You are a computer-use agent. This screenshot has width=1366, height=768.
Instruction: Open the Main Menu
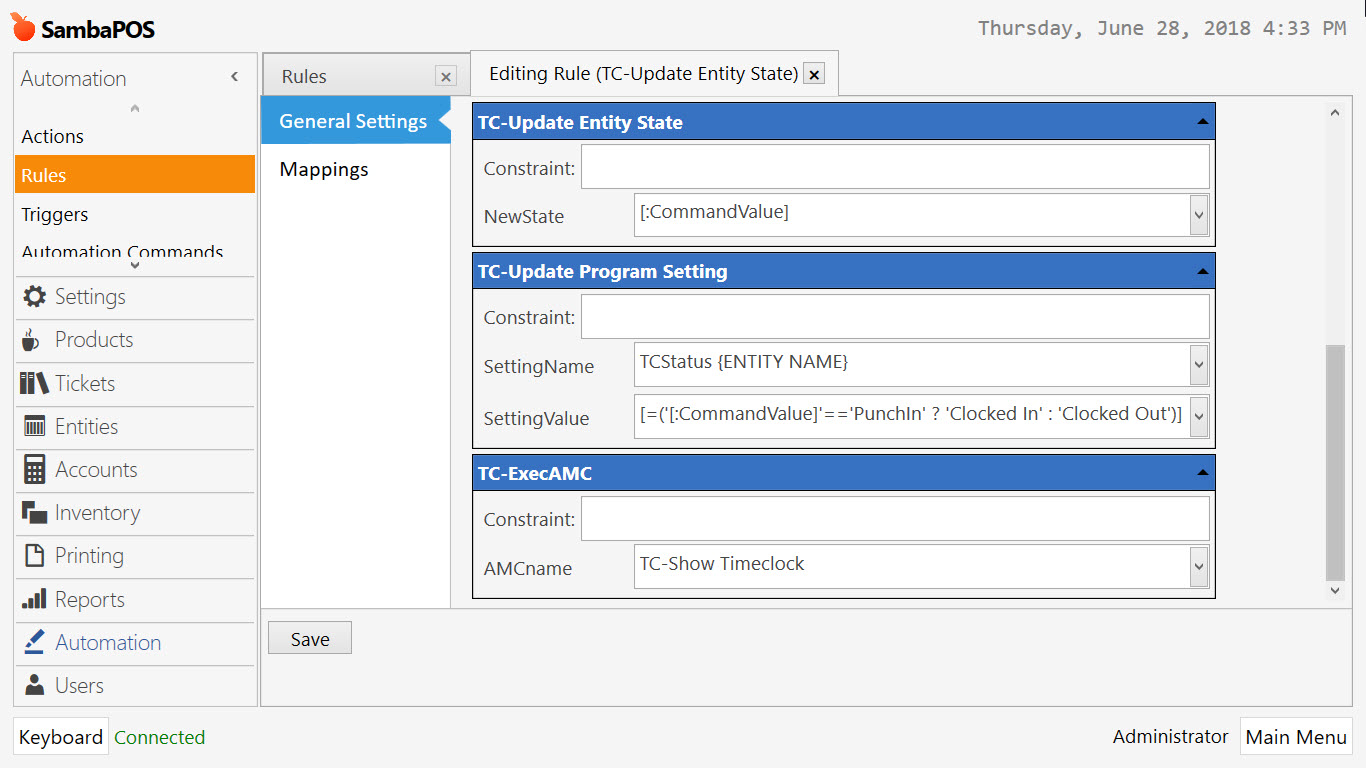tap(1296, 736)
